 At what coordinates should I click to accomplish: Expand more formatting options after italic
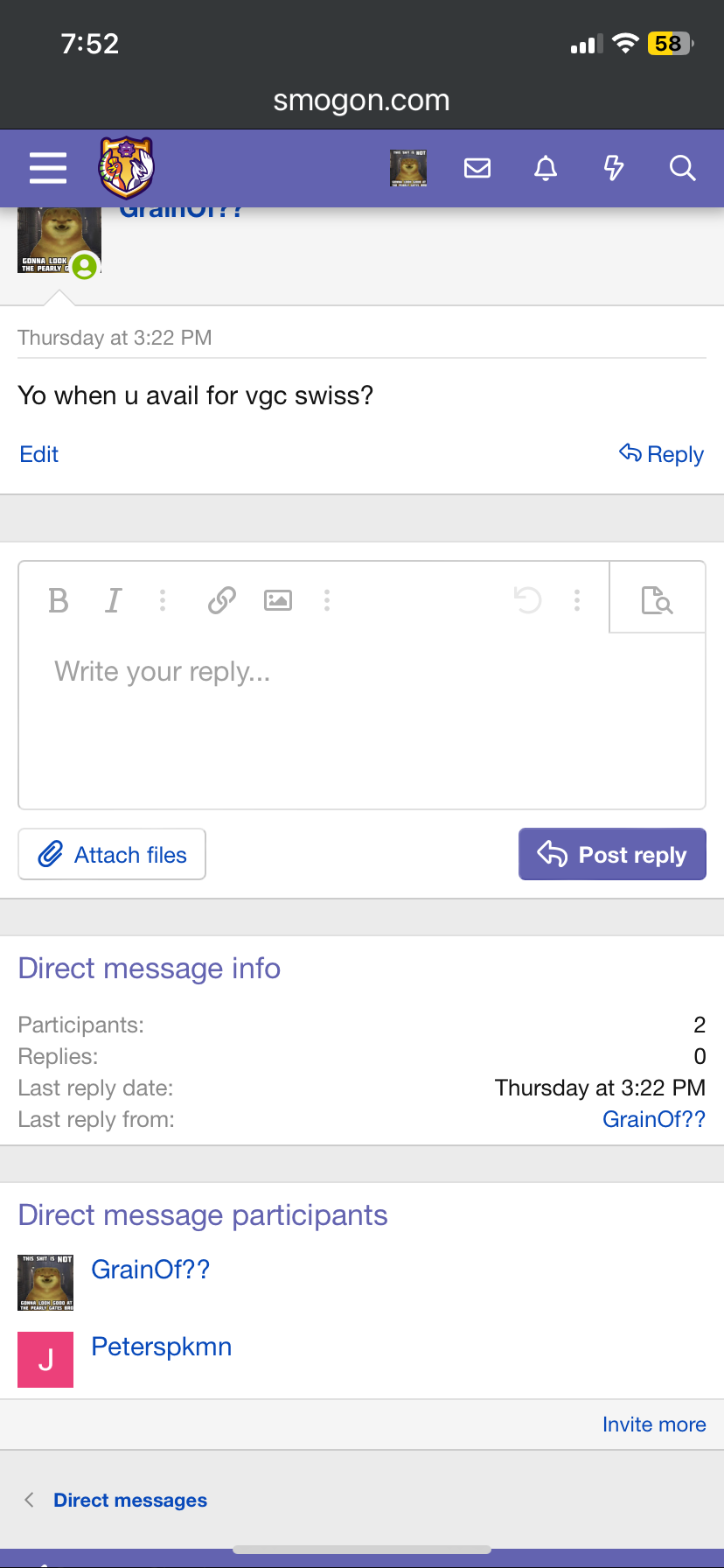pyautogui.click(x=163, y=600)
